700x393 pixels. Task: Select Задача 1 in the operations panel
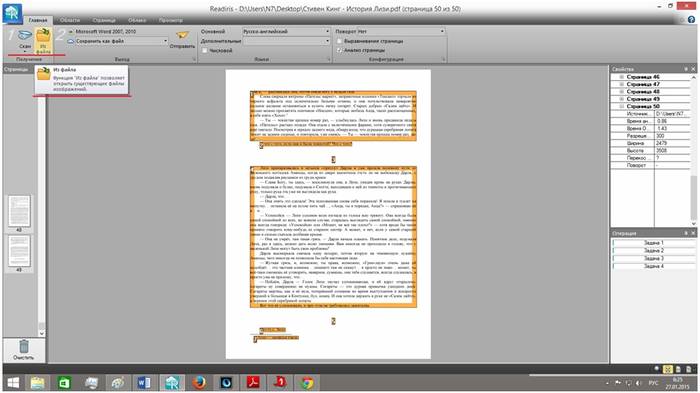654,242
